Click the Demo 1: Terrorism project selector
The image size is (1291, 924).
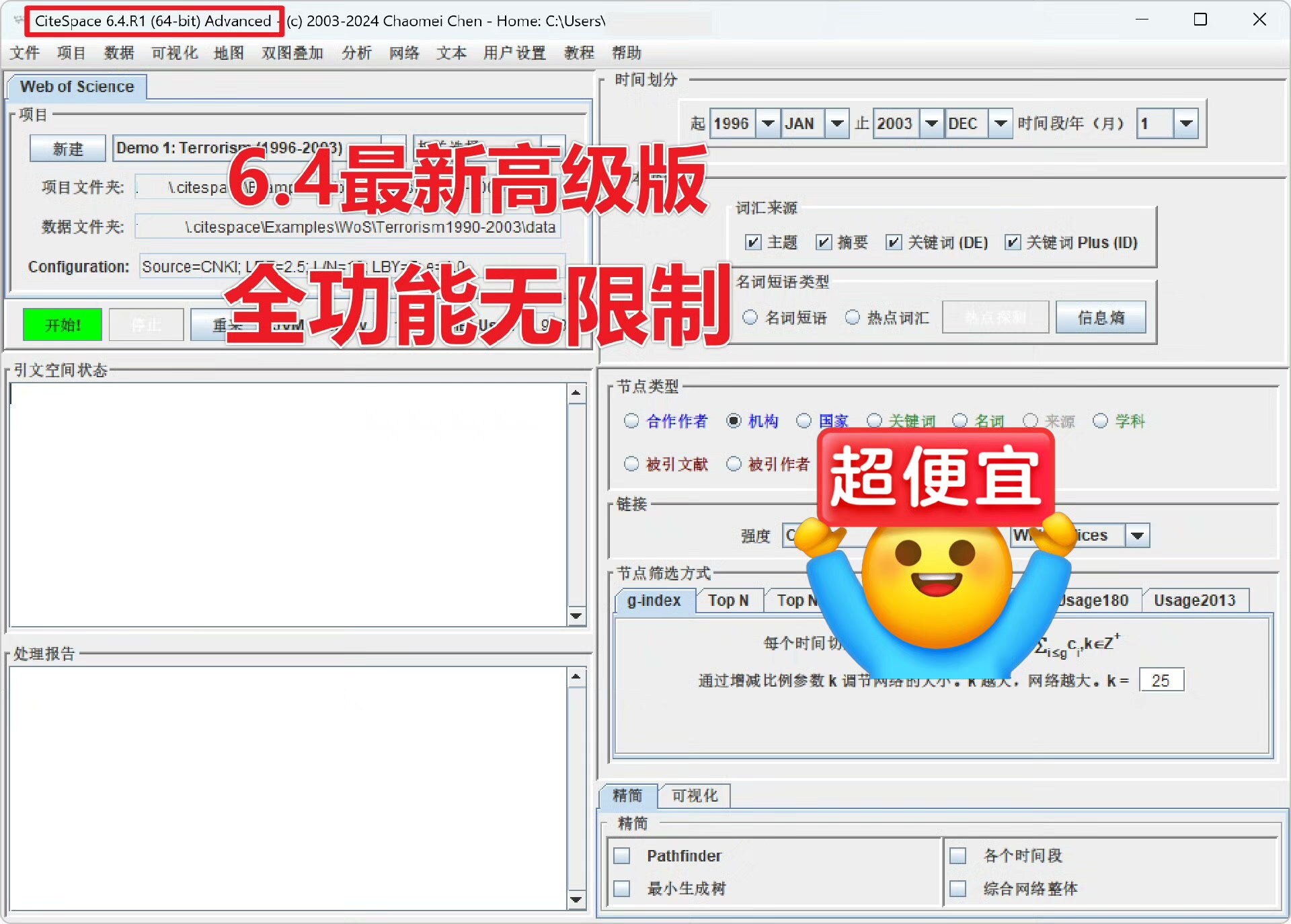[259, 148]
